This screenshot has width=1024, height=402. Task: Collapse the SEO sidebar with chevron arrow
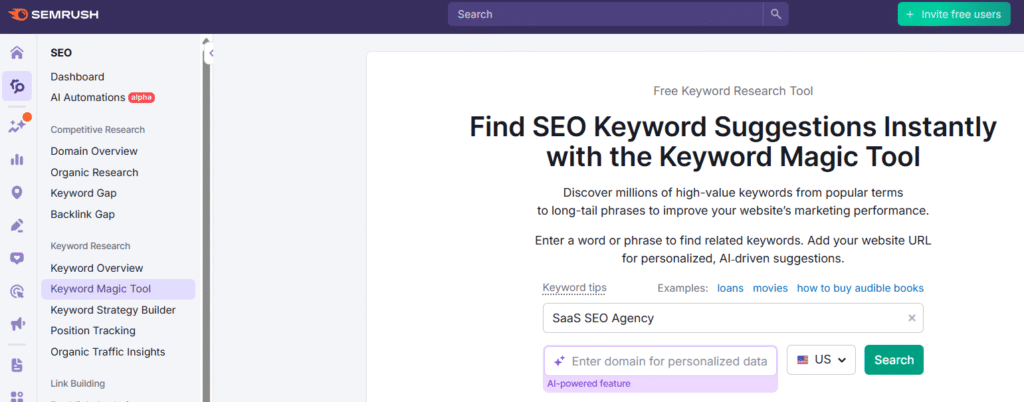(212, 53)
